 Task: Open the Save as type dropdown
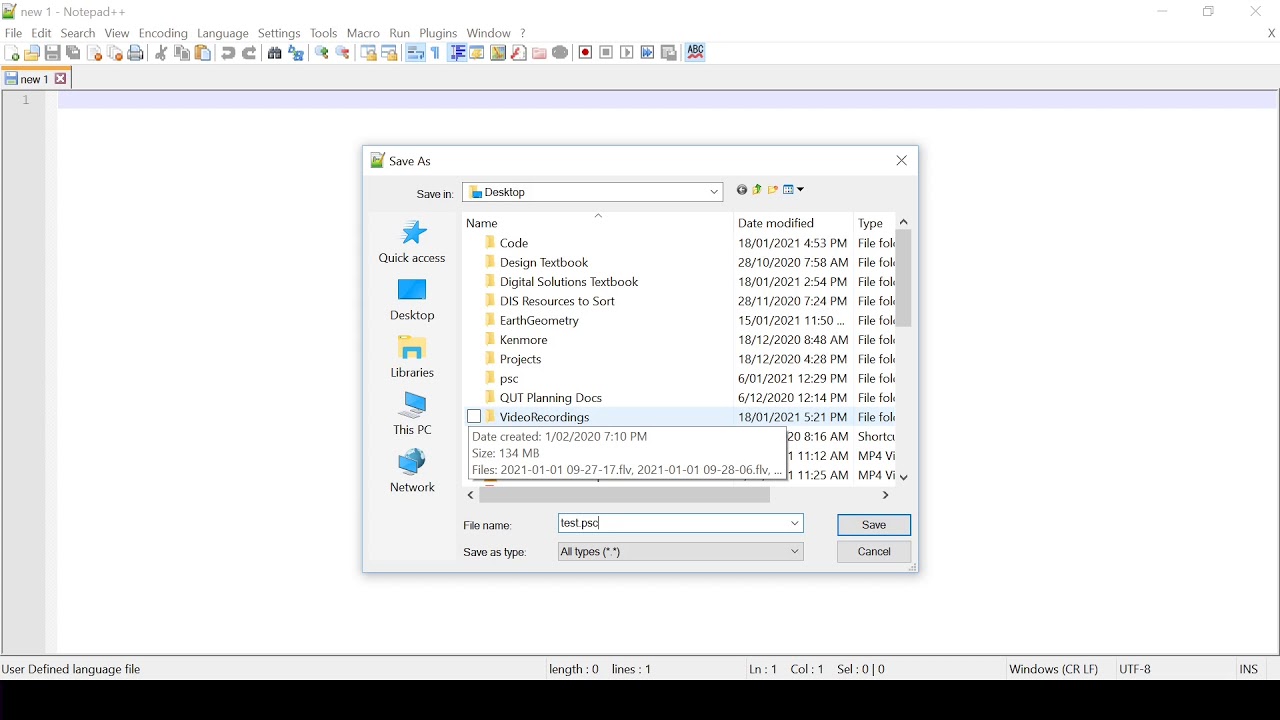coord(681,552)
